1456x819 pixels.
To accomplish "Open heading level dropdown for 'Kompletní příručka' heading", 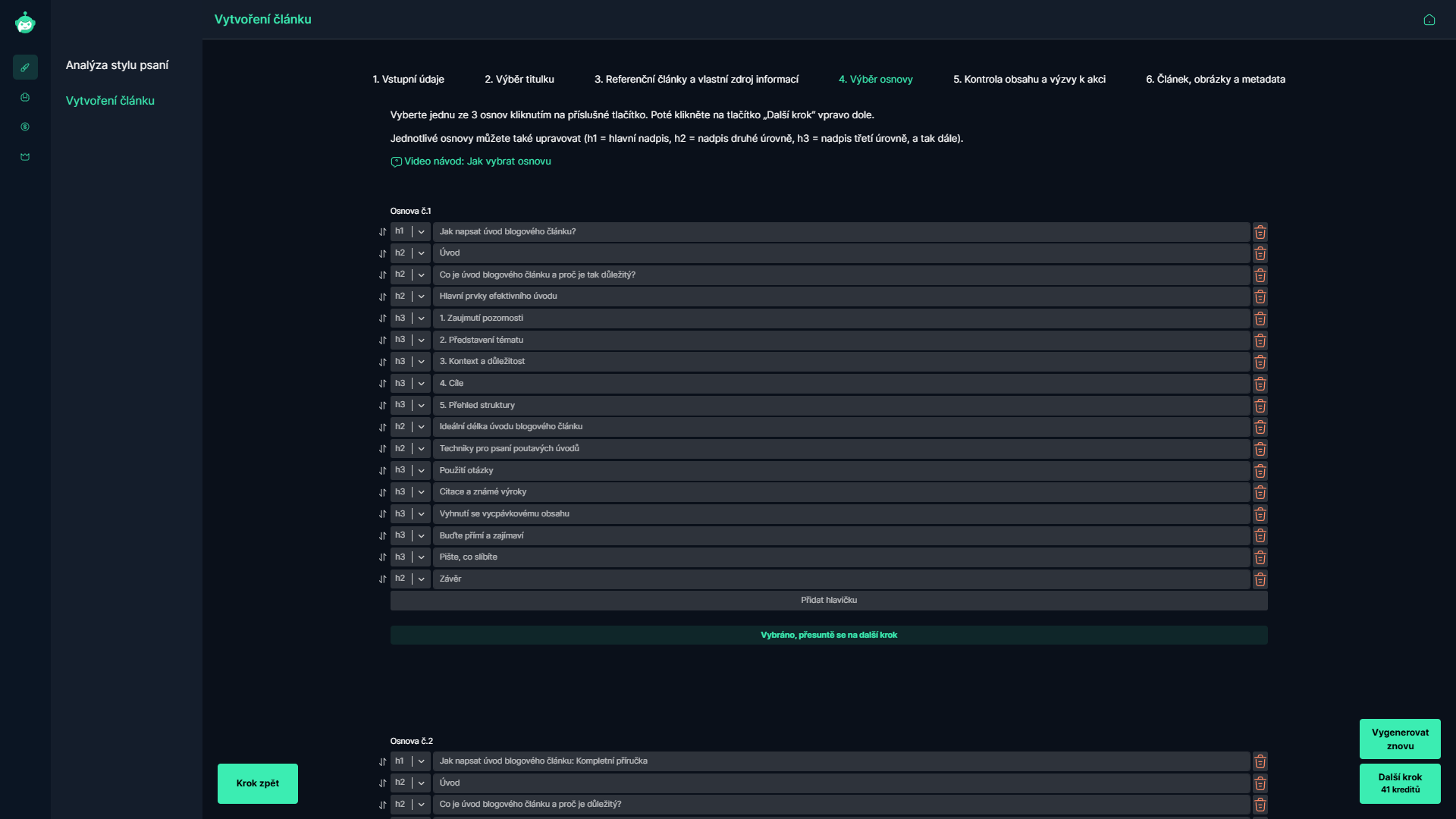I will point(410,761).
